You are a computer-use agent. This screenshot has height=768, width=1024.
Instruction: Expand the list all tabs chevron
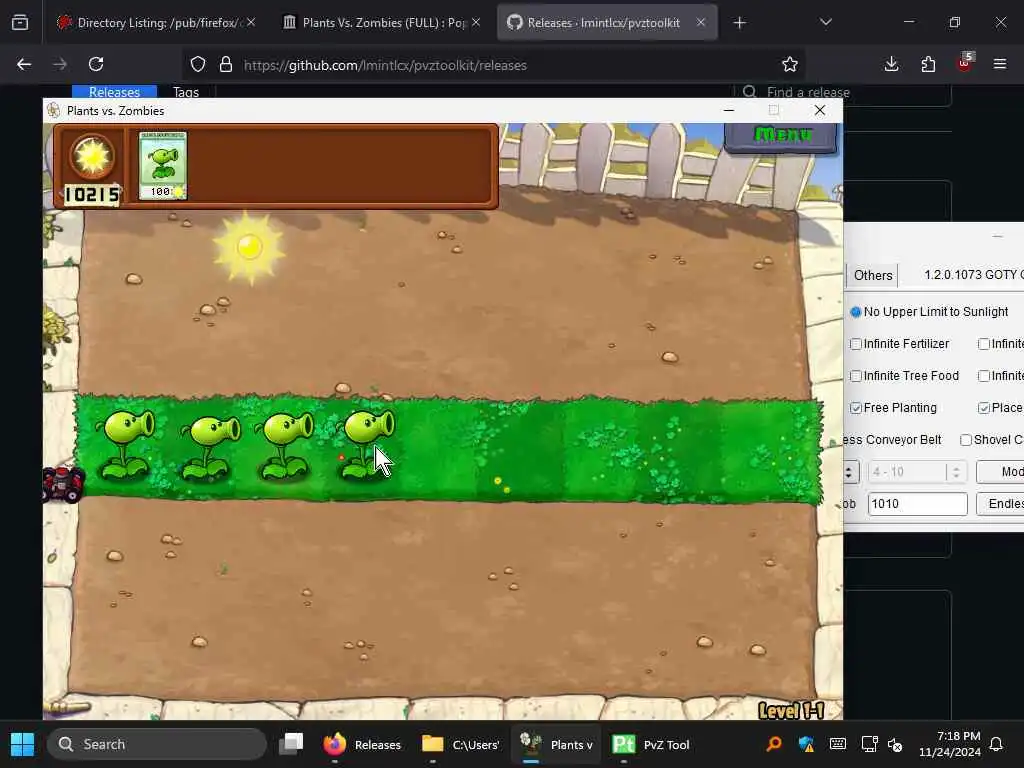[825, 23]
